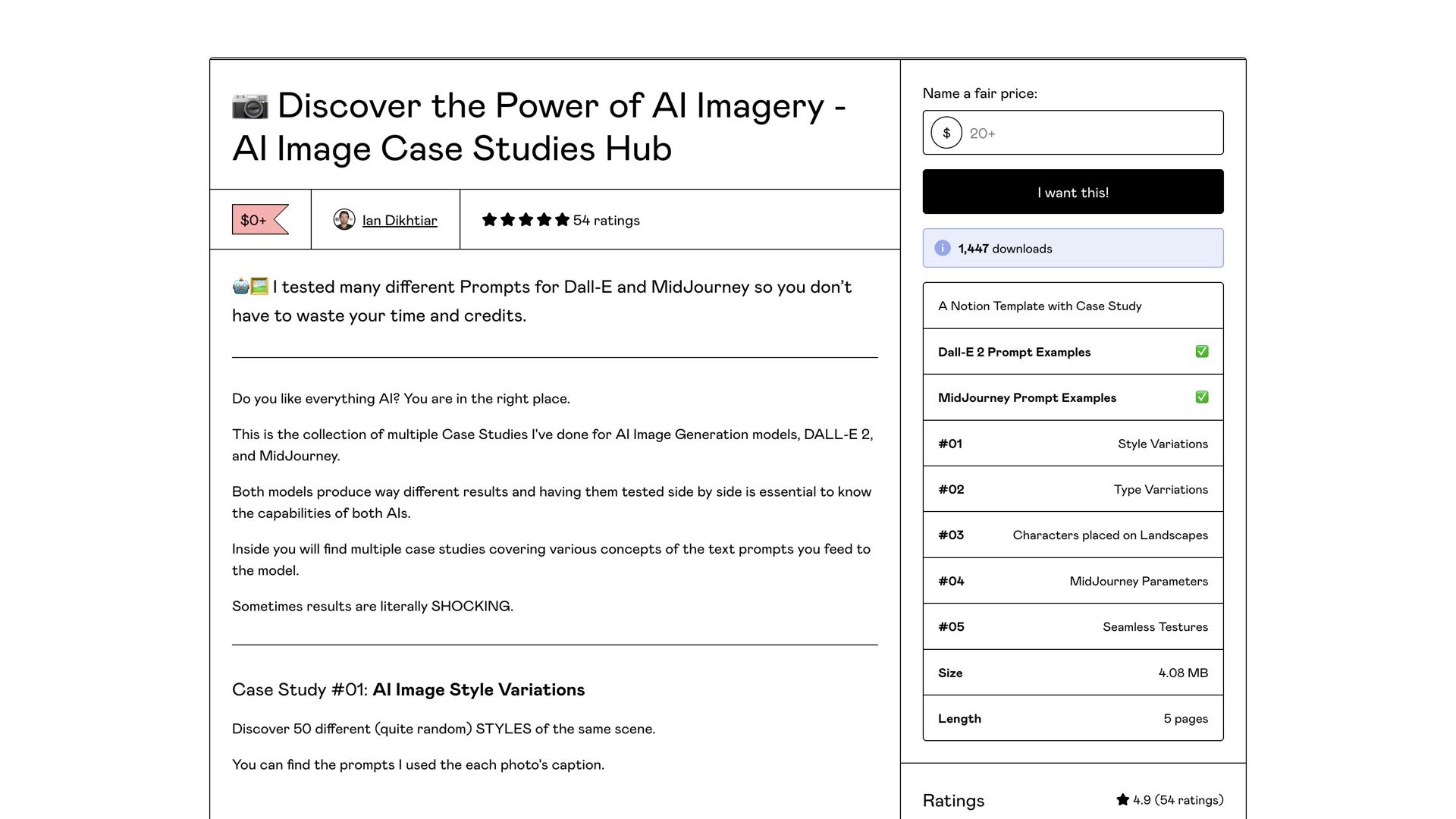Select the #01 Style Variations row
Image resolution: width=1456 pixels, height=819 pixels.
[x=1072, y=444]
